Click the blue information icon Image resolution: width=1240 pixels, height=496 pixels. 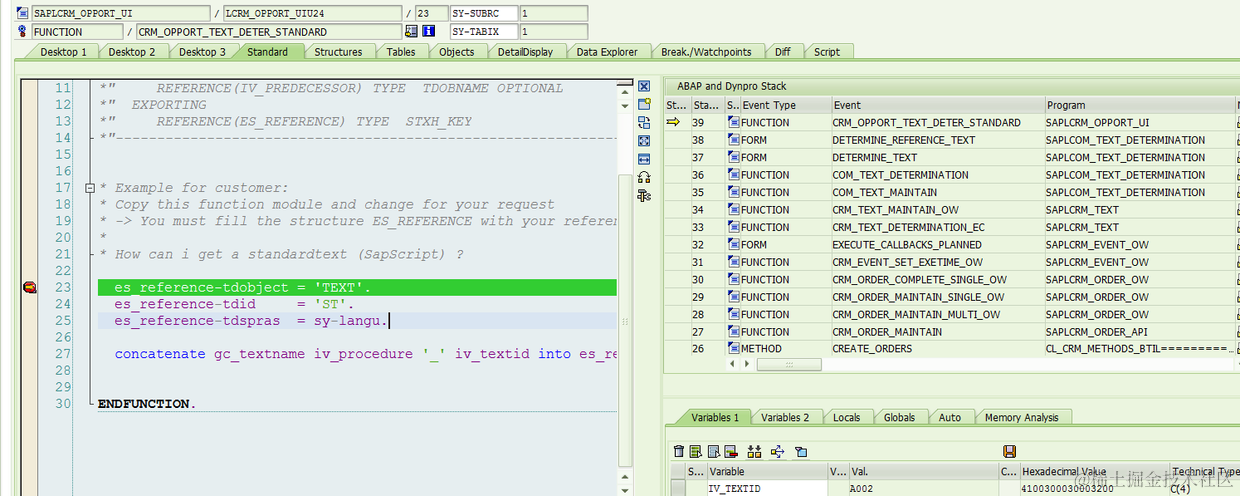pos(429,32)
